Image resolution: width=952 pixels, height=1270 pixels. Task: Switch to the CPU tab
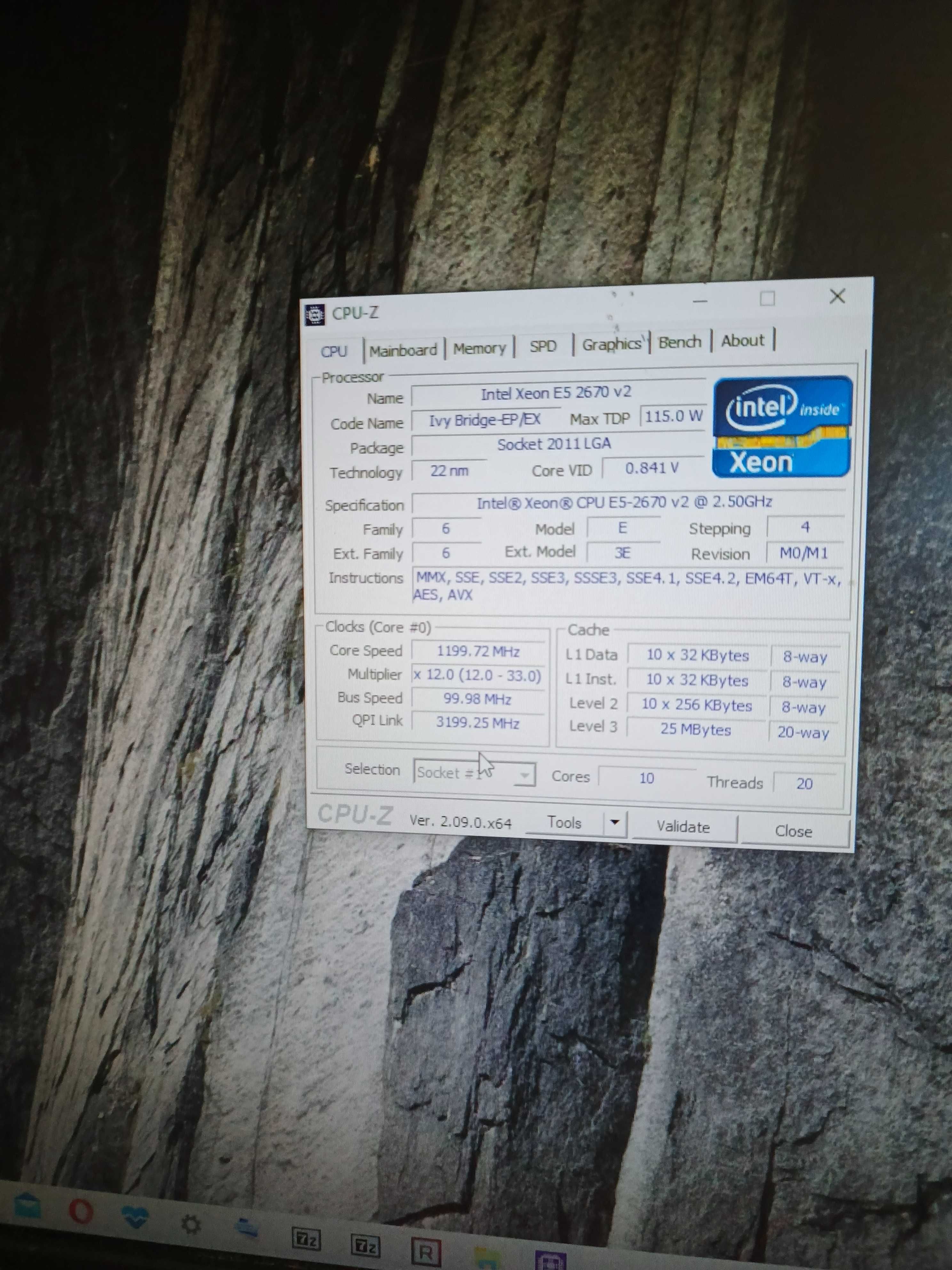point(334,351)
